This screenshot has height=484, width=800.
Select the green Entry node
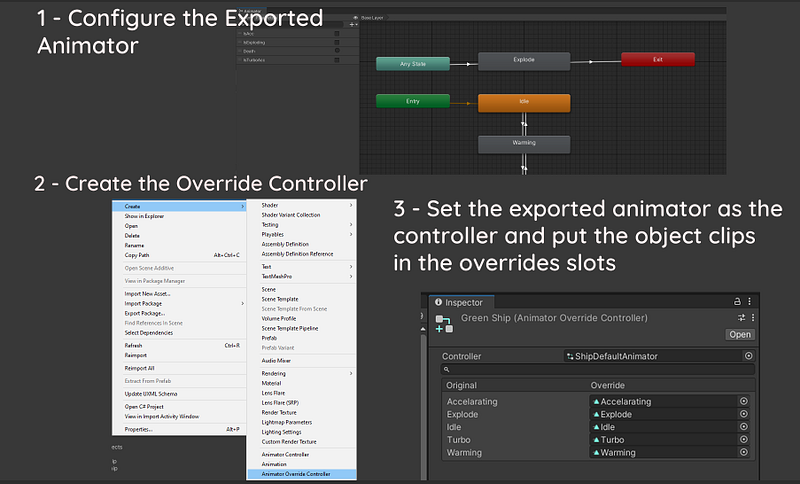[413, 101]
